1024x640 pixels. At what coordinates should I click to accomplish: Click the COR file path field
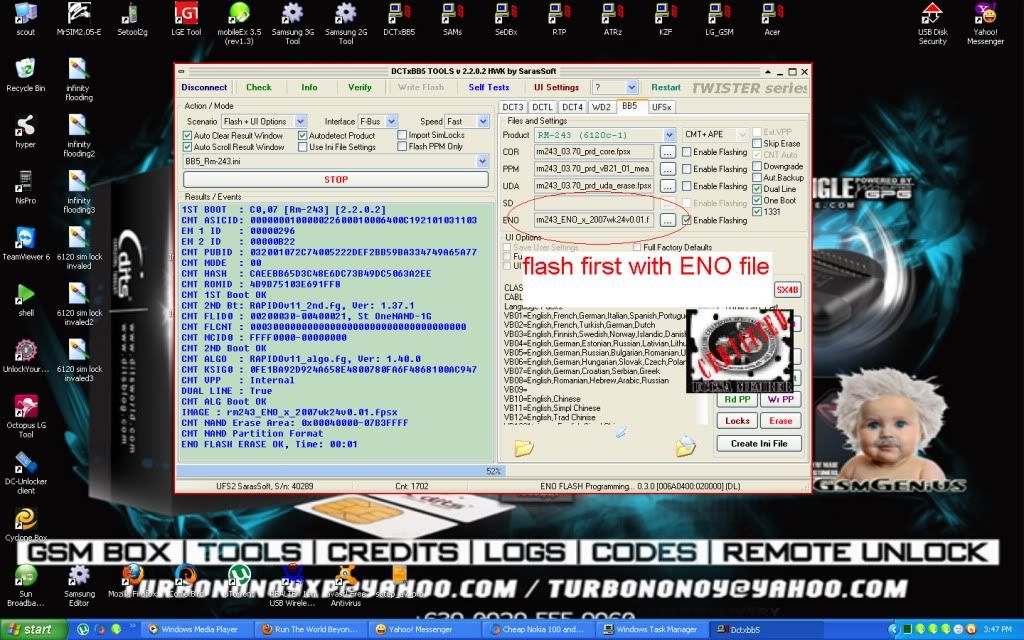pos(594,152)
